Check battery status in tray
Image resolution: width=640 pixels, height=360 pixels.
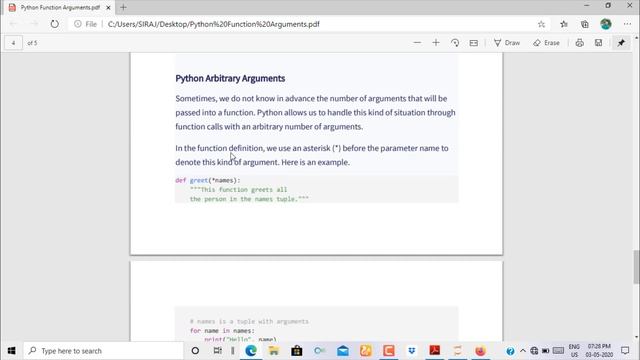click(x=545, y=351)
